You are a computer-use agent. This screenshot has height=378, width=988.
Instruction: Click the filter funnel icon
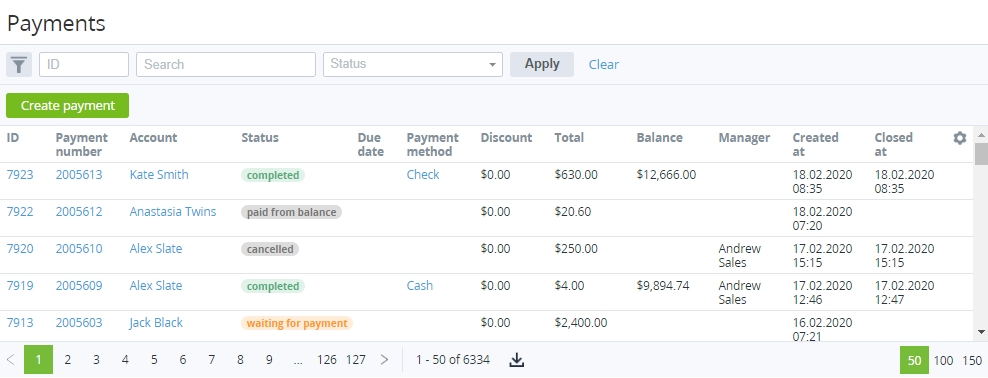point(19,64)
